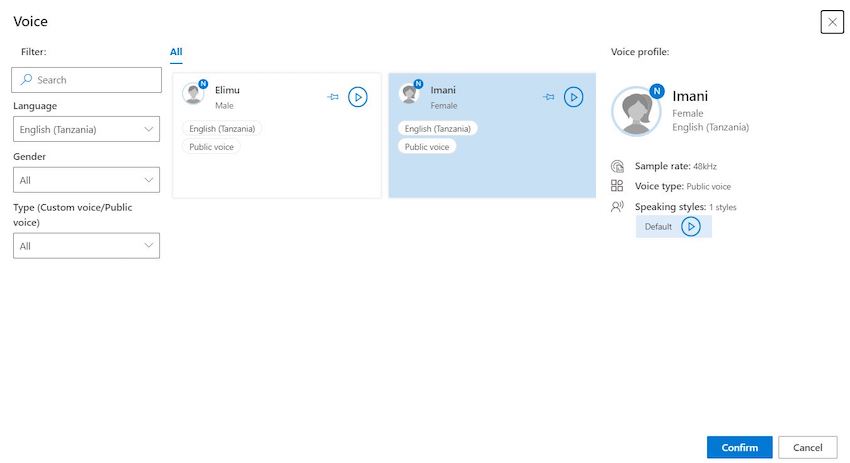Click the 48kHz sample rate value
The image size is (850, 463).
click(x=705, y=166)
